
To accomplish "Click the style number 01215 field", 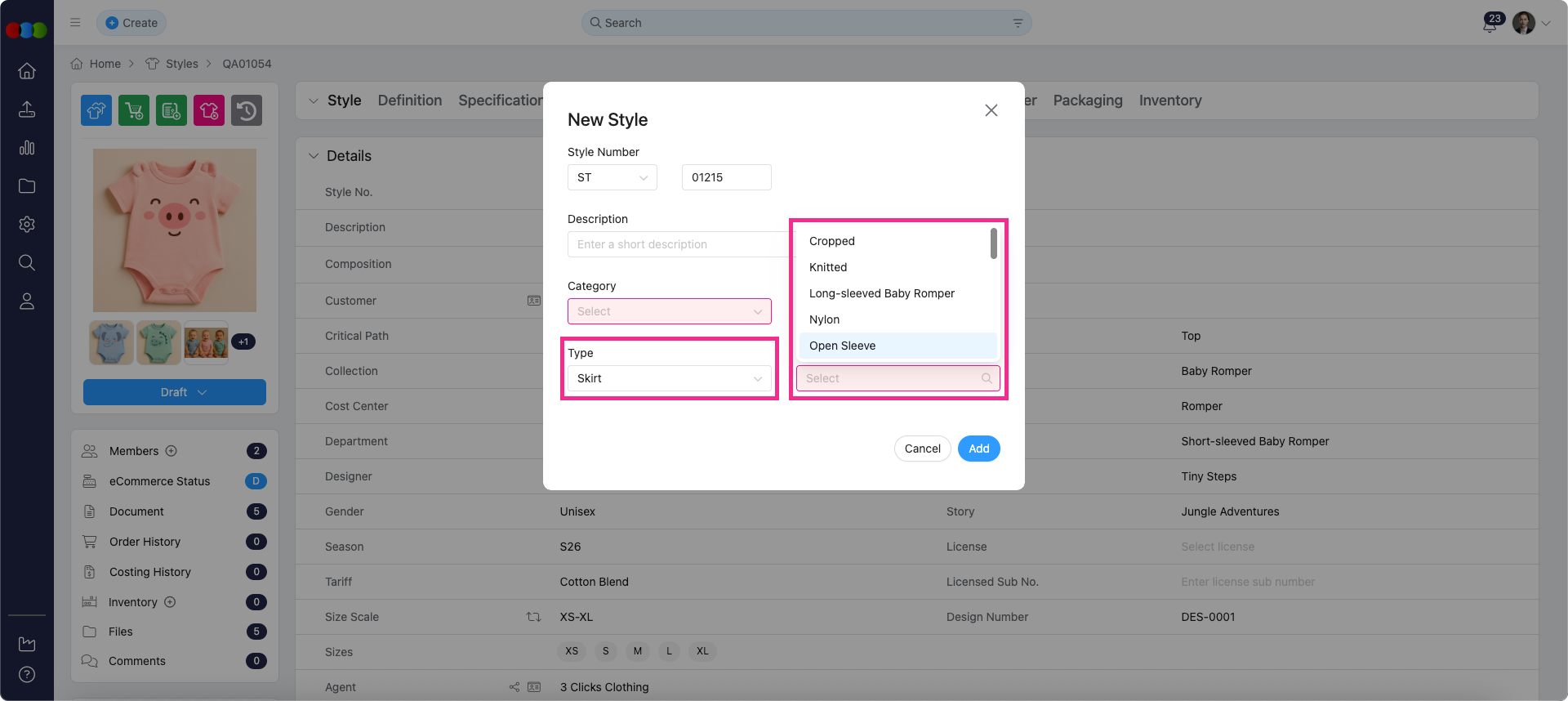I will (727, 177).
